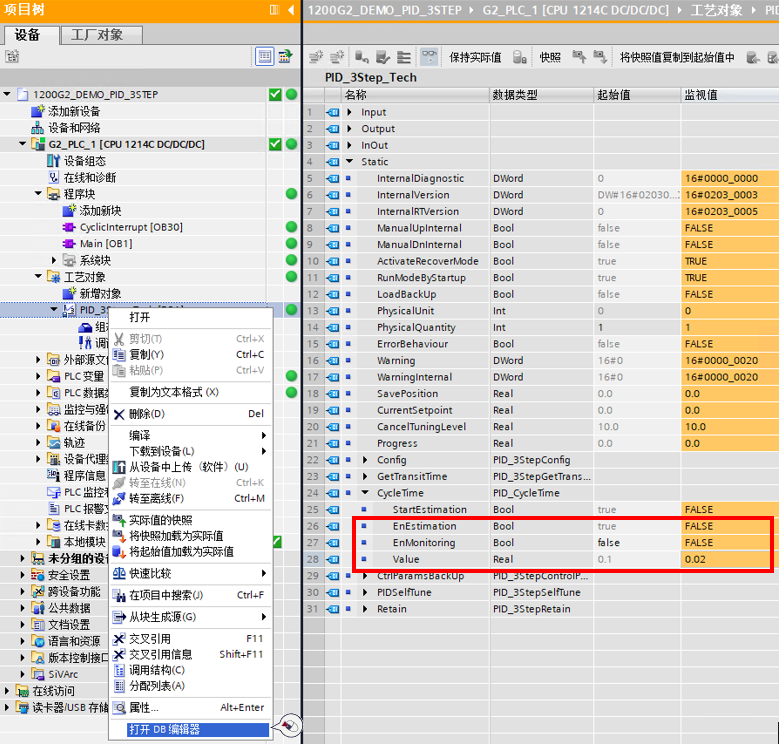This screenshot has width=779, height=744.
Task: Collapse the Static section row
Action: pos(351,162)
